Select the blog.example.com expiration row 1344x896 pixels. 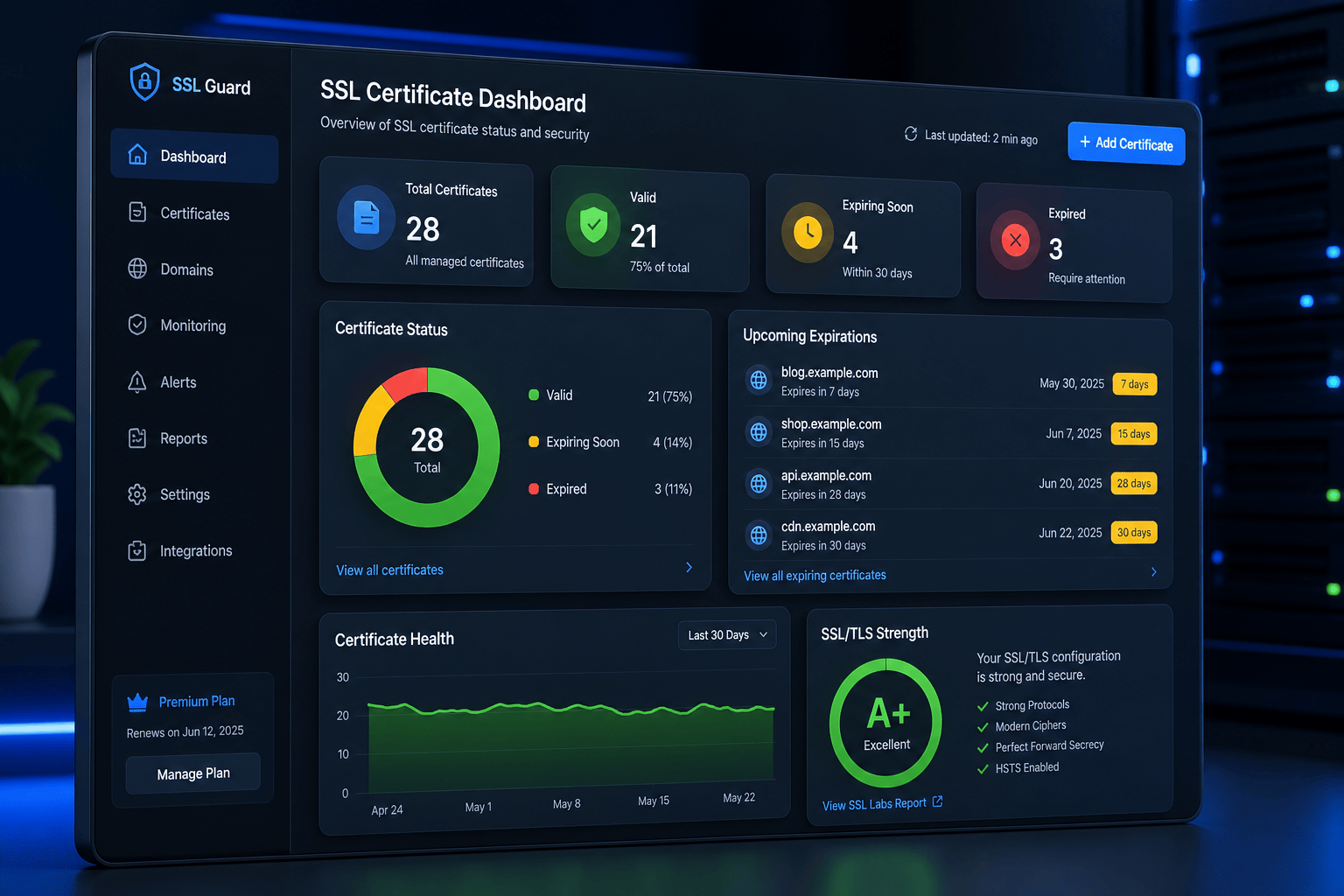951,382
